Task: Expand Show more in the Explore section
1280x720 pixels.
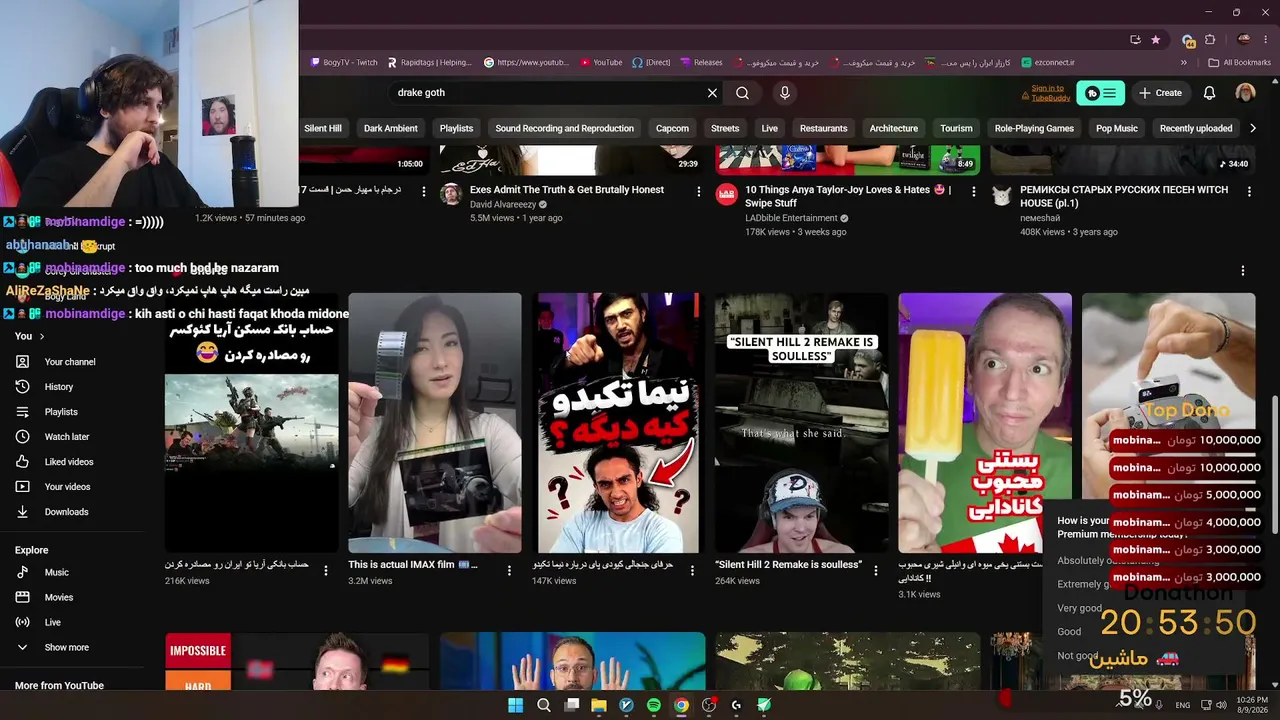Action: pos(67,647)
